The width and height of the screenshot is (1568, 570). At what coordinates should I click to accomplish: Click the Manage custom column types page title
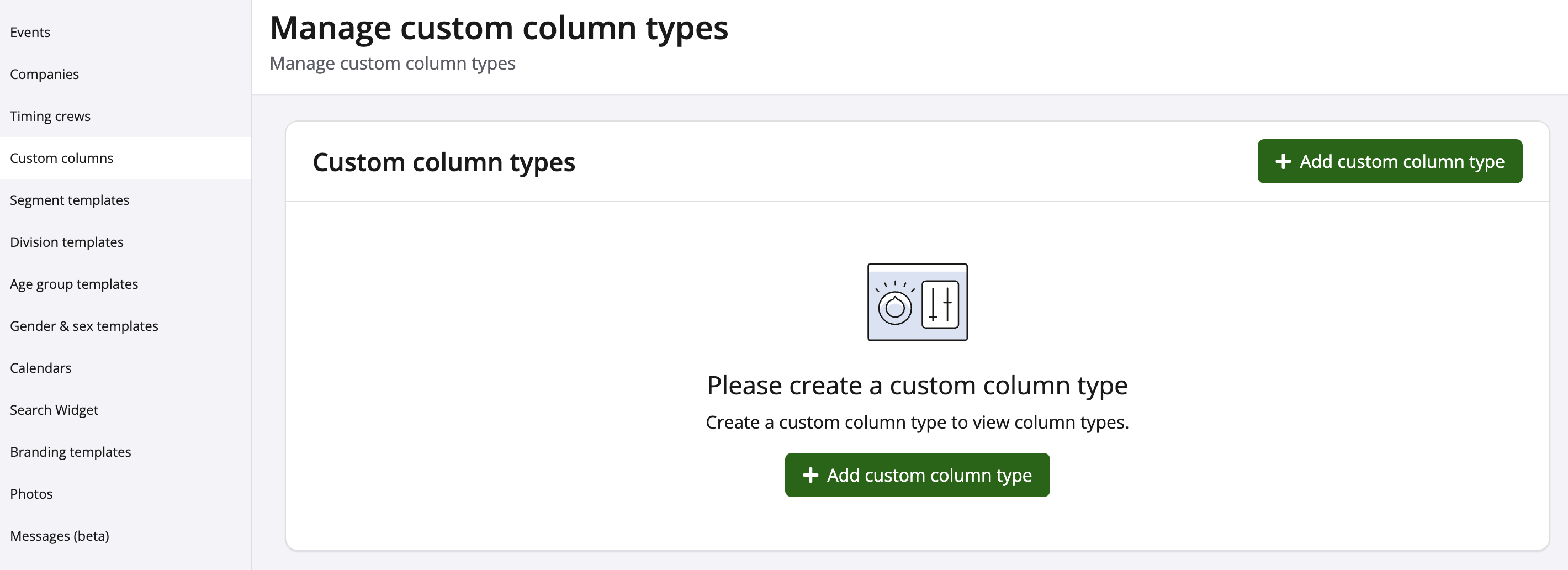499,28
